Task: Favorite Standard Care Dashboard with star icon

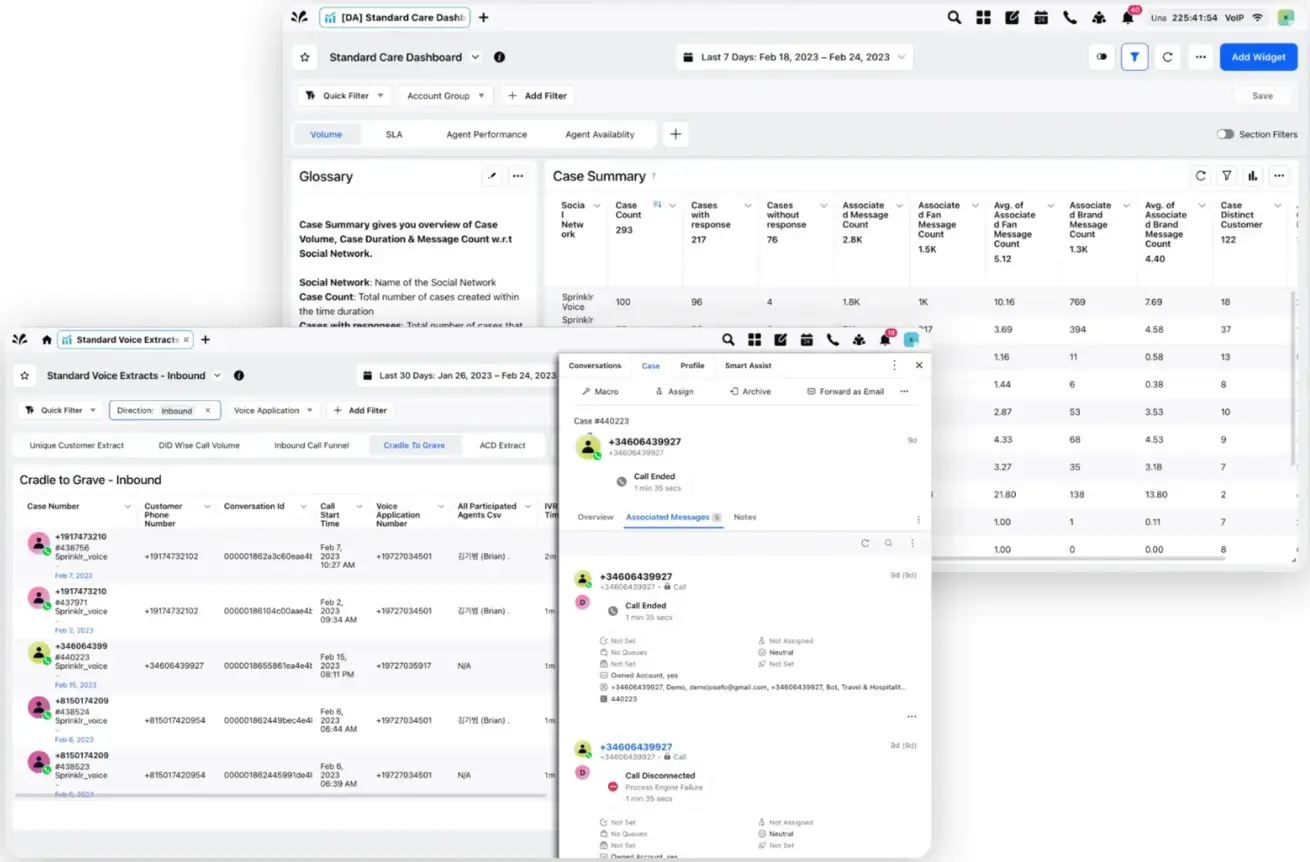Action: click(x=305, y=57)
